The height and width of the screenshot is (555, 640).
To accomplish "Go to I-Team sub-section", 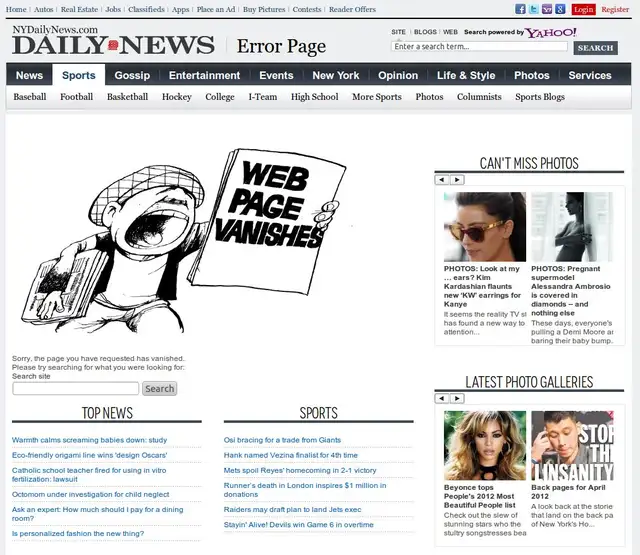I will pyautogui.click(x=263, y=97).
